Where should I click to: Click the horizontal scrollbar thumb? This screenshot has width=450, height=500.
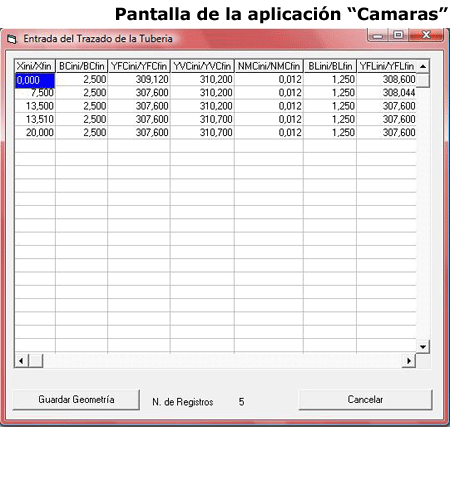pos(36,361)
